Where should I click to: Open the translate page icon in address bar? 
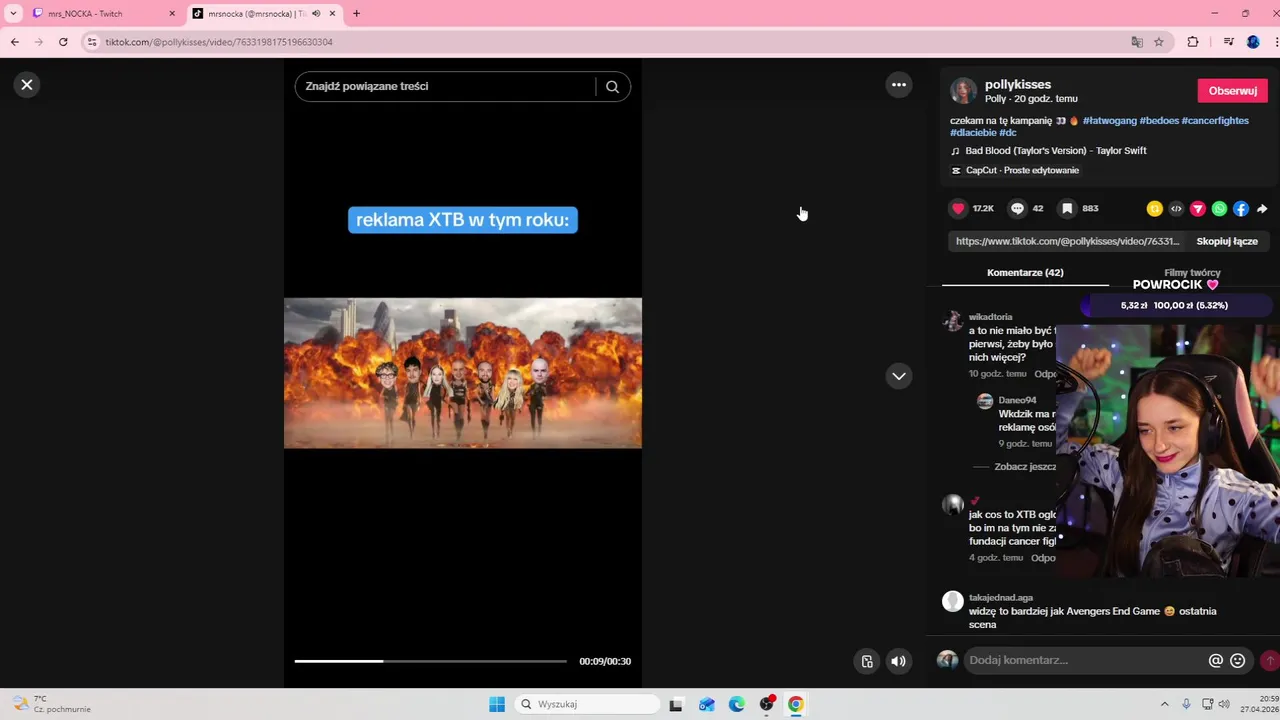1137,42
